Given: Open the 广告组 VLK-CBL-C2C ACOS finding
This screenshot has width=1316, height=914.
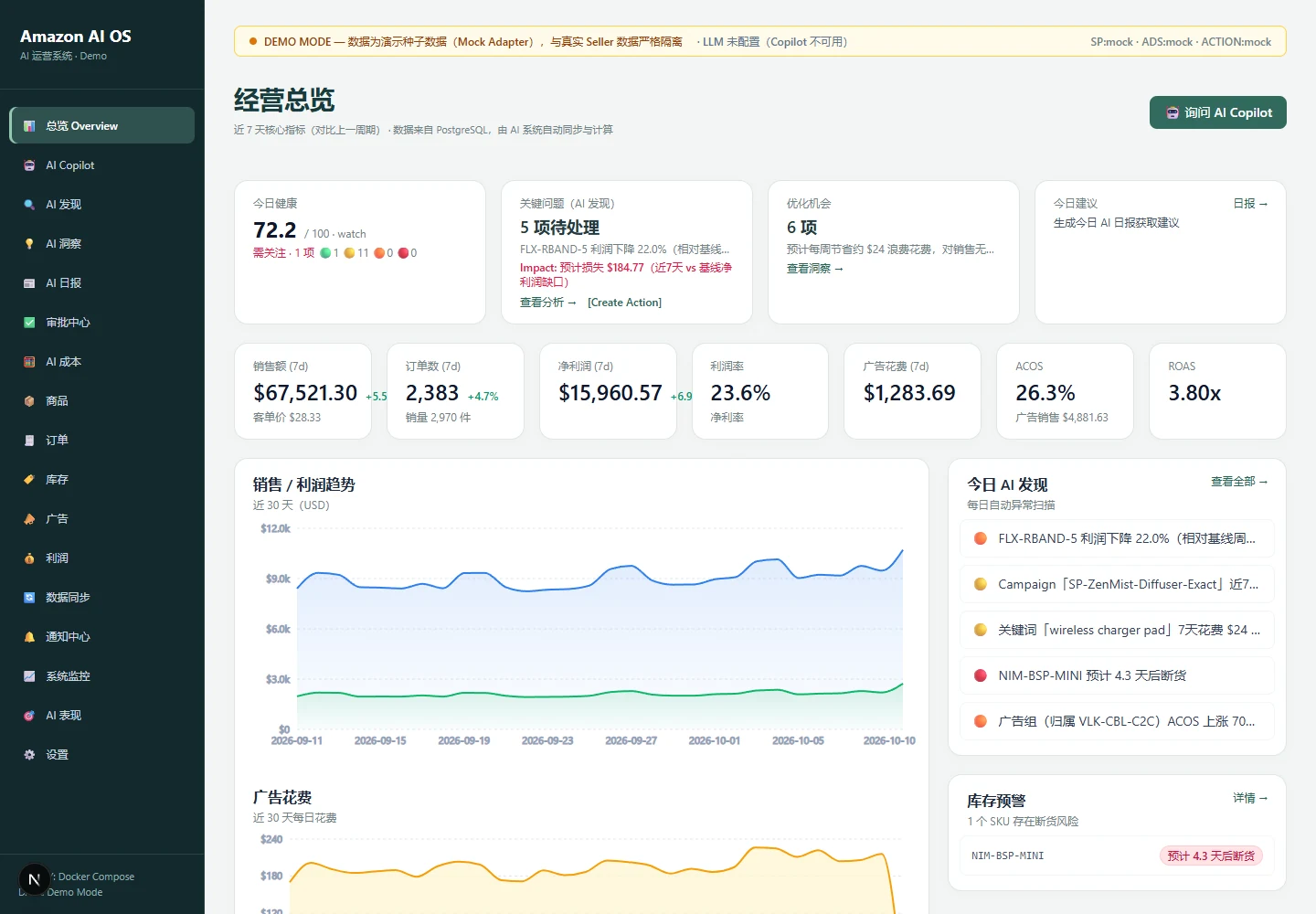Looking at the screenshot, I should point(1117,721).
